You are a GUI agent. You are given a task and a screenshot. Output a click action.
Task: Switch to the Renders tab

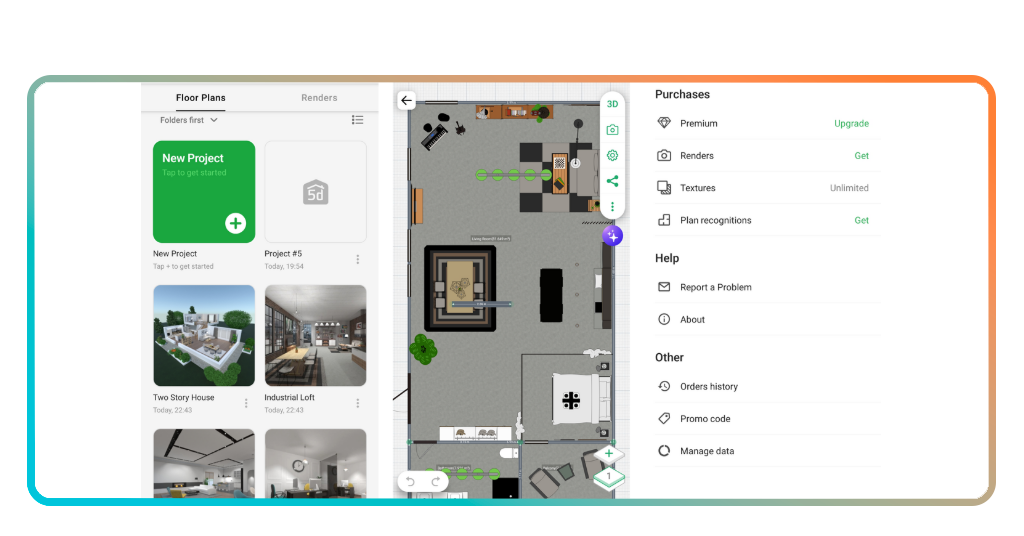pos(319,98)
